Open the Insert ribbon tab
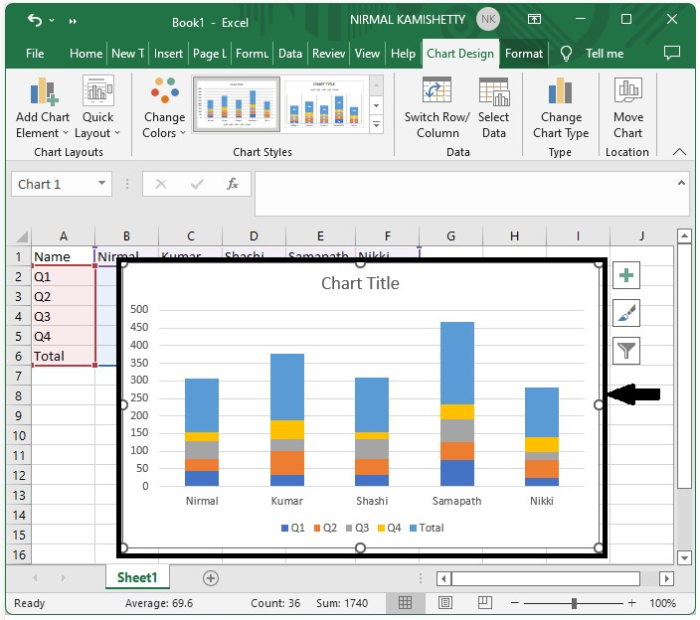700x620 pixels. 168,53
